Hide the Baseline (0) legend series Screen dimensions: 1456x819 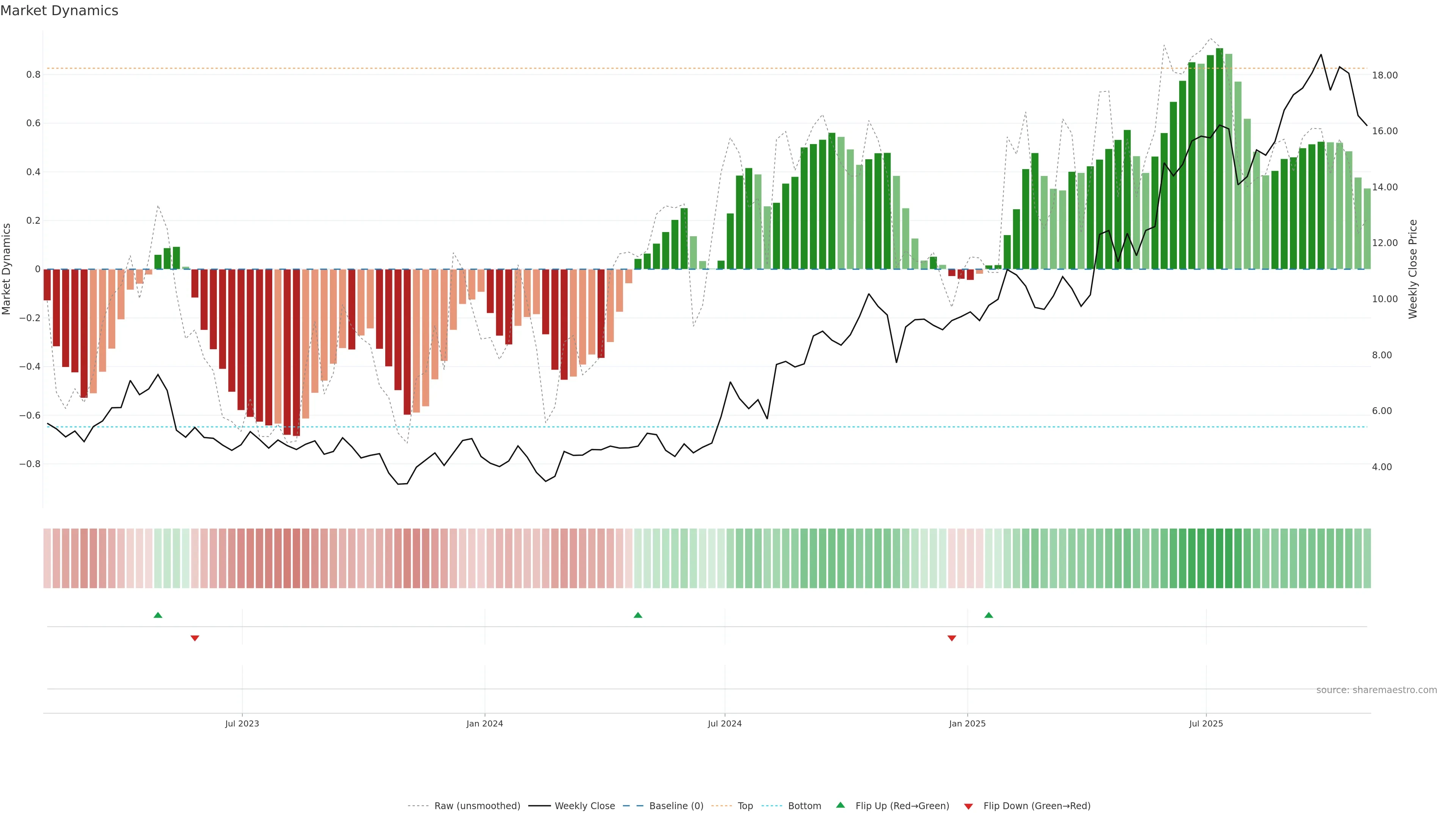676,806
